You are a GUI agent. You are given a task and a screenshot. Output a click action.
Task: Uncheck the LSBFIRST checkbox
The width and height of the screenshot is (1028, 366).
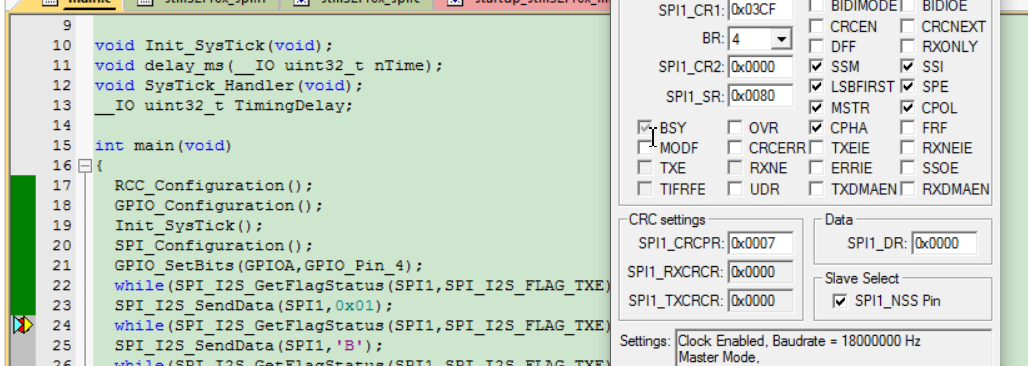816,87
